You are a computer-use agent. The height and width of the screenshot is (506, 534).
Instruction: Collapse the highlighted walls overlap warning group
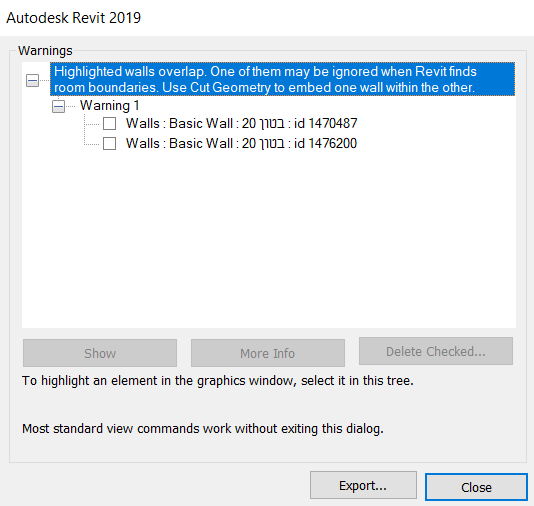pos(32,80)
